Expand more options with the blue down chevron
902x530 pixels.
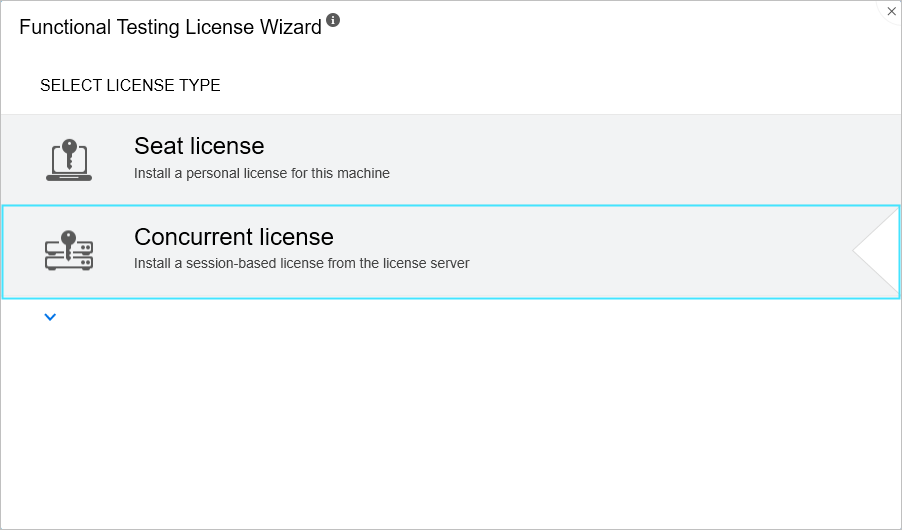point(51,317)
